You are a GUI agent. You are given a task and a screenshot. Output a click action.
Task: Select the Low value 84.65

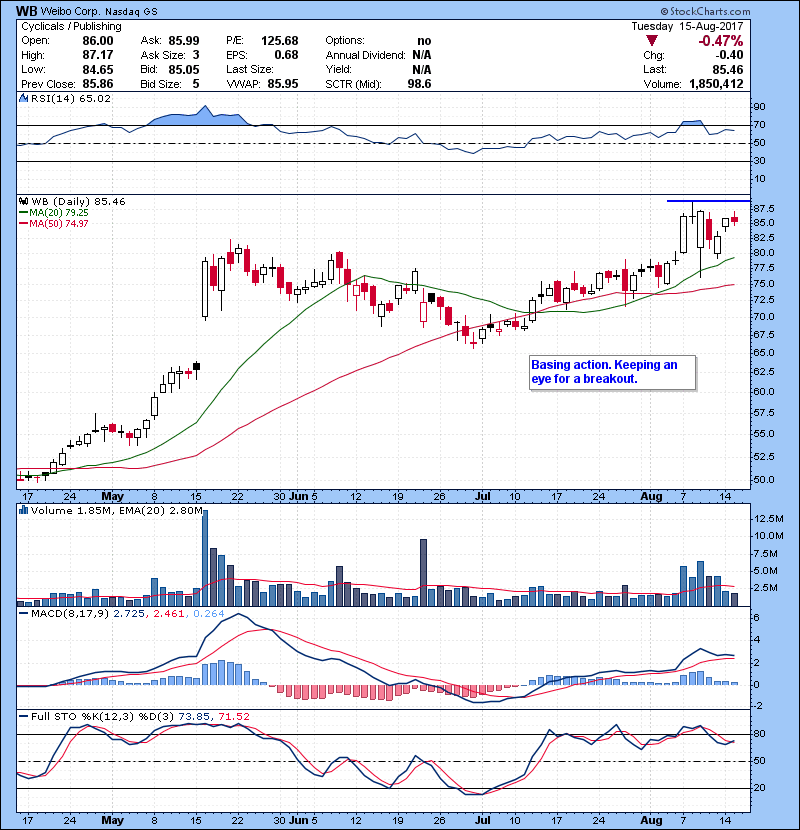pyautogui.click(x=98, y=69)
